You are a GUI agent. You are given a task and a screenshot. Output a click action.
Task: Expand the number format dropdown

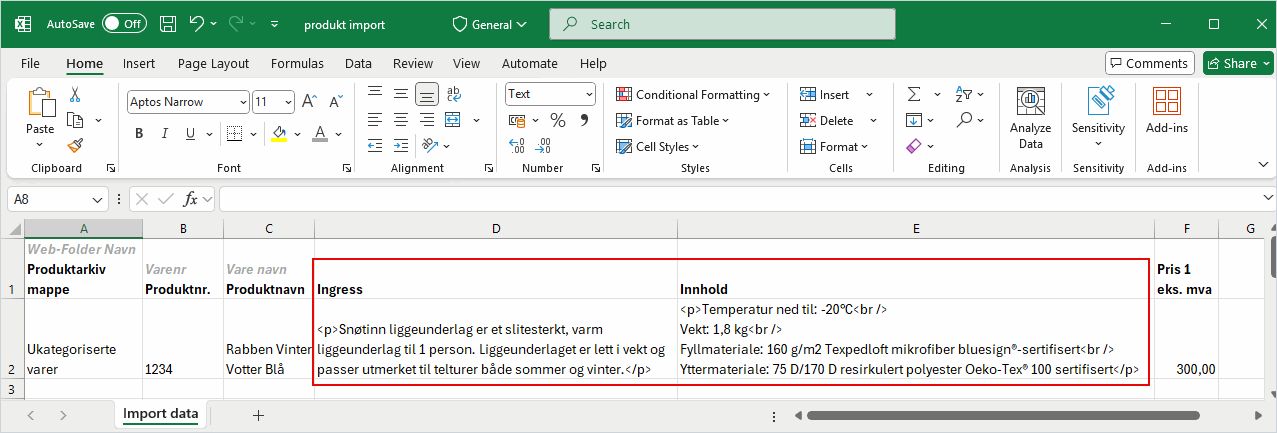588,94
